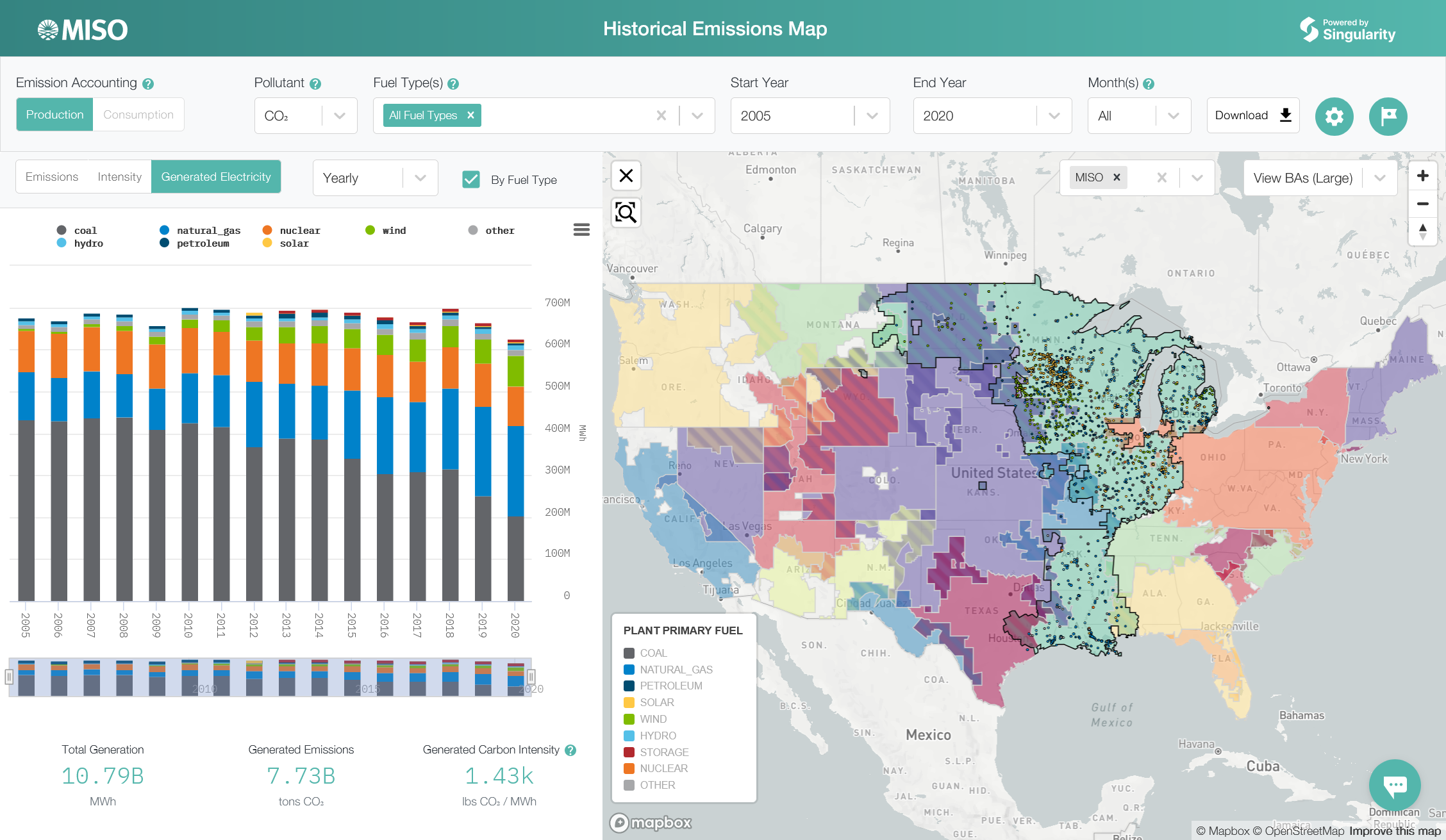This screenshot has height=840, width=1446.
Task: Expand the Start Year dropdown
Action: click(872, 116)
